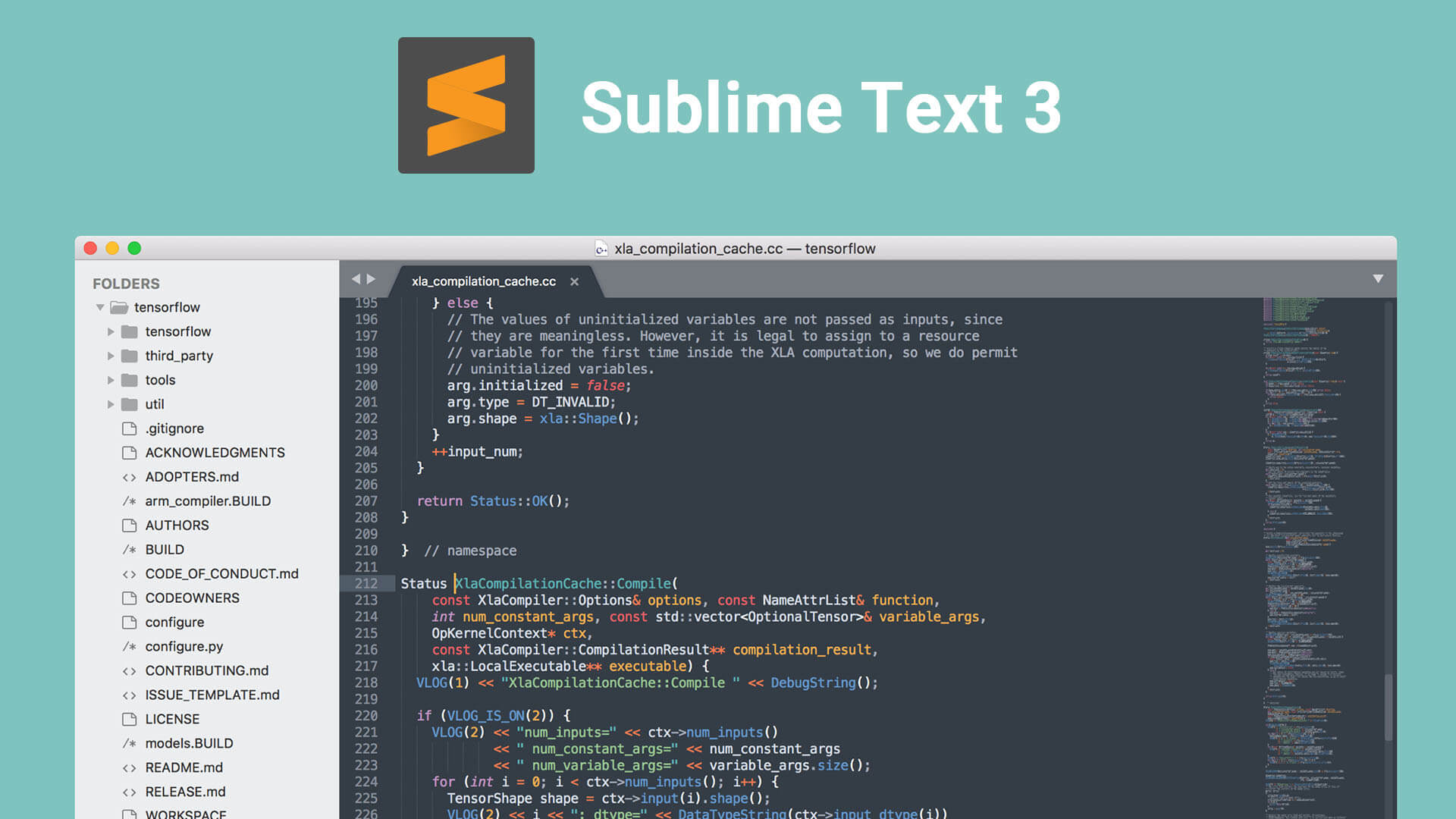Viewport: 1456px width, 819px height.
Task: Click the previous tab arrow
Action: pyautogui.click(x=356, y=279)
